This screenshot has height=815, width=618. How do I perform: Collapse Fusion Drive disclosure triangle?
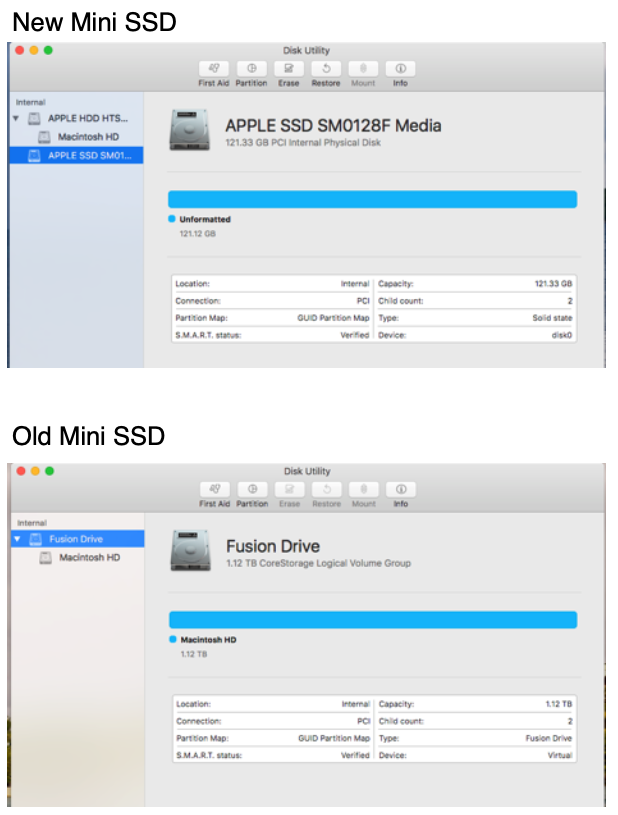coord(17,539)
